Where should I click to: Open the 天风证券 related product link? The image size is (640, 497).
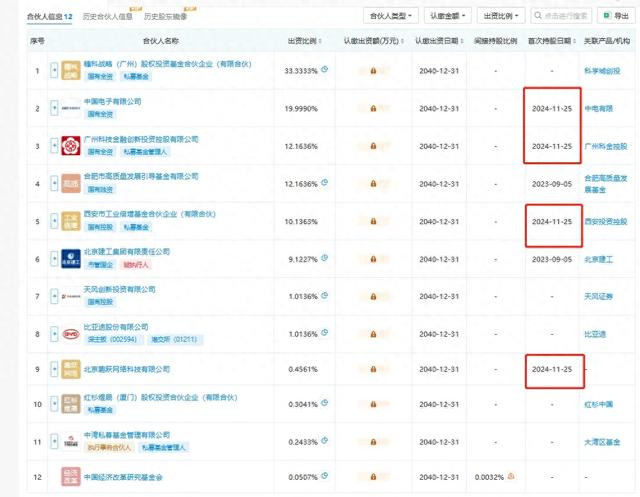(598, 296)
